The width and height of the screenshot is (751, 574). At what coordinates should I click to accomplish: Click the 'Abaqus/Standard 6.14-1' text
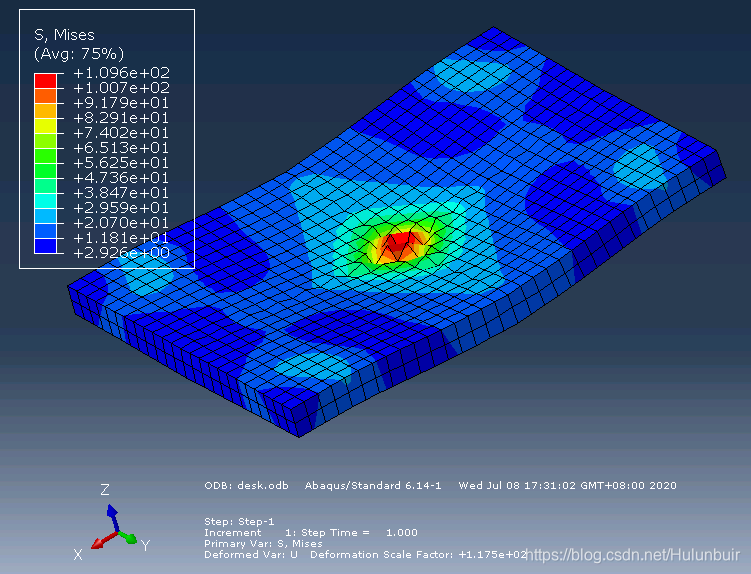coord(373,486)
